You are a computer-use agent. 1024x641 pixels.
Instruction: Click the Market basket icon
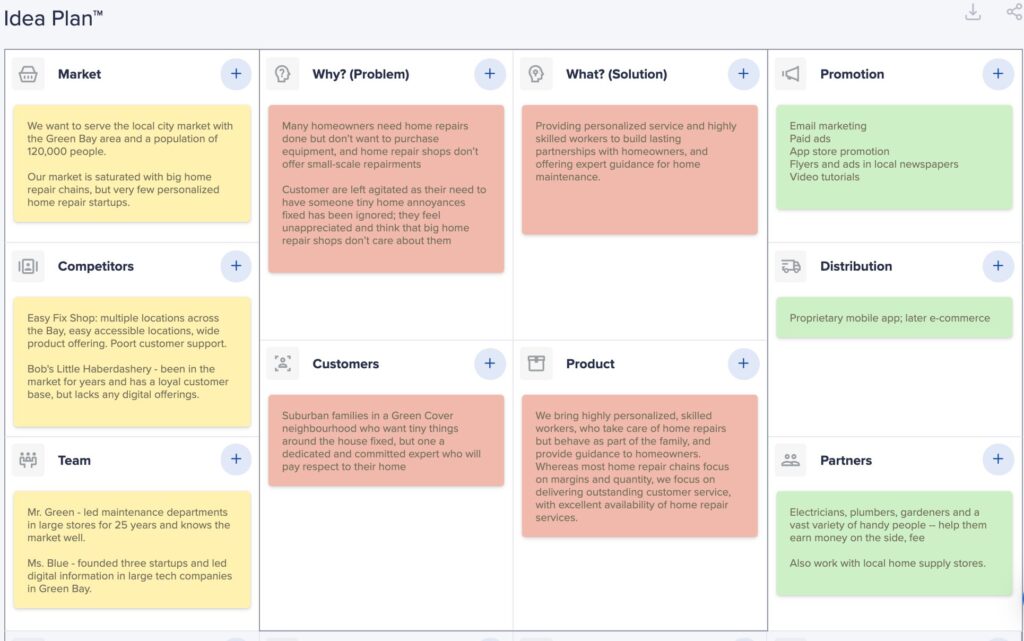[x=29, y=74]
